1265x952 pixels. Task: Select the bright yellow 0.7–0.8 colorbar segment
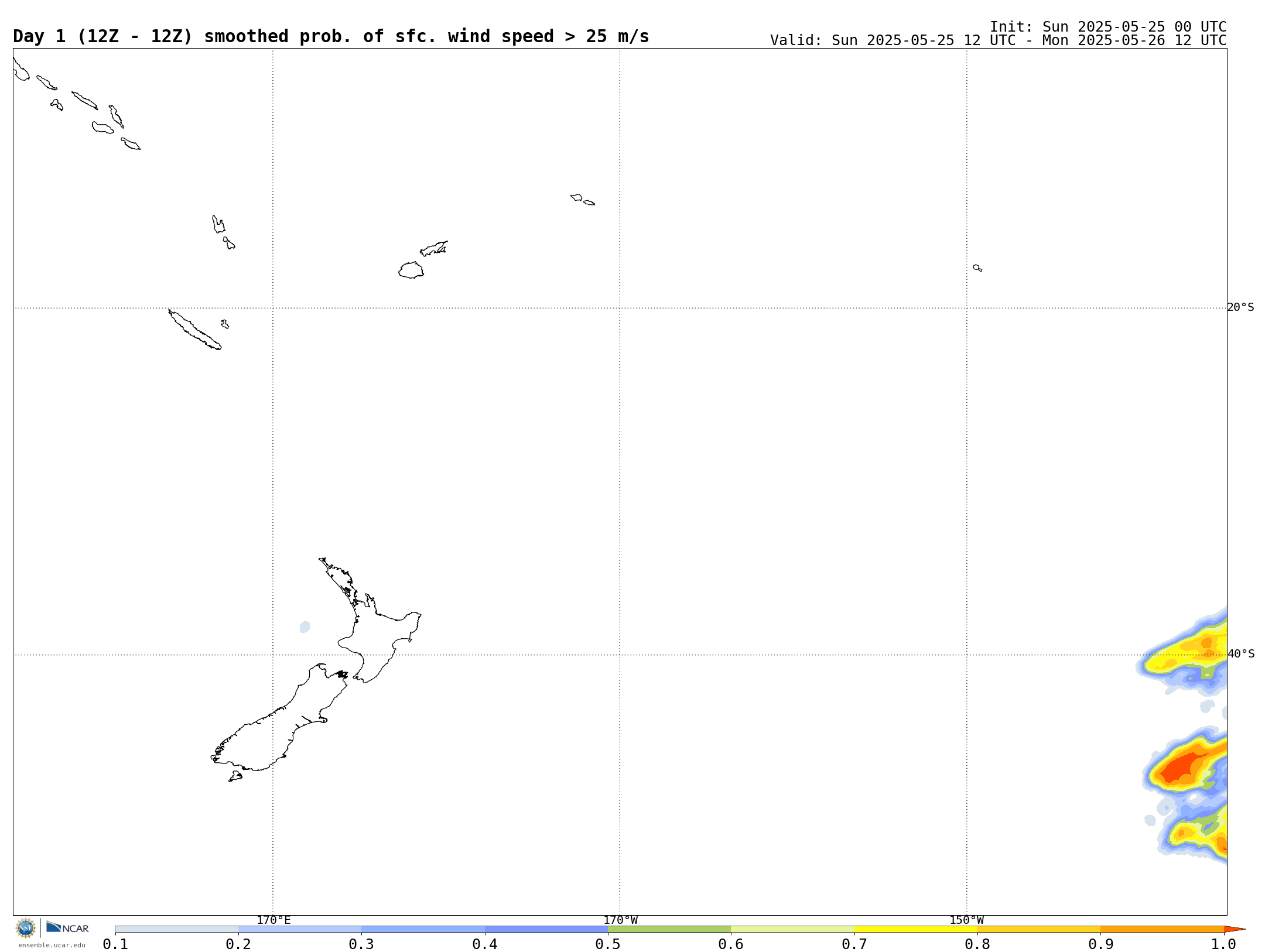916,929
